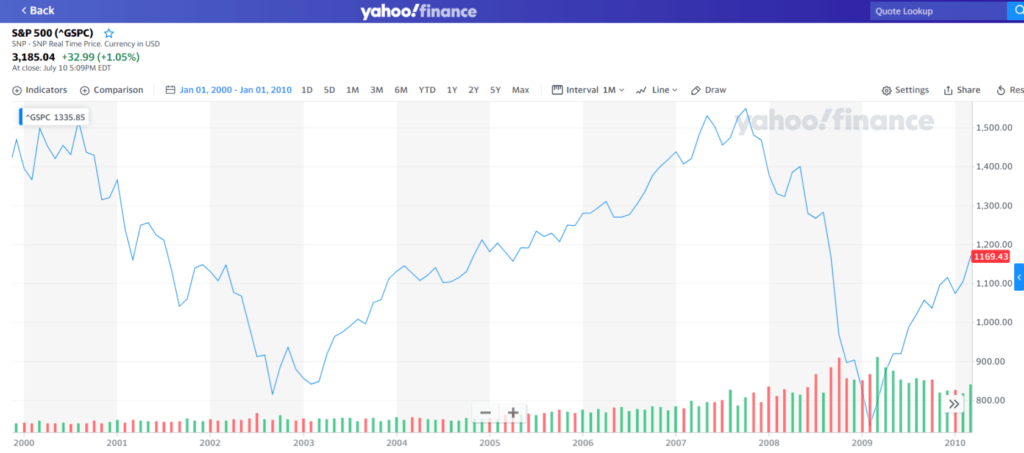Select the Draw pencil tool

tap(696, 90)
